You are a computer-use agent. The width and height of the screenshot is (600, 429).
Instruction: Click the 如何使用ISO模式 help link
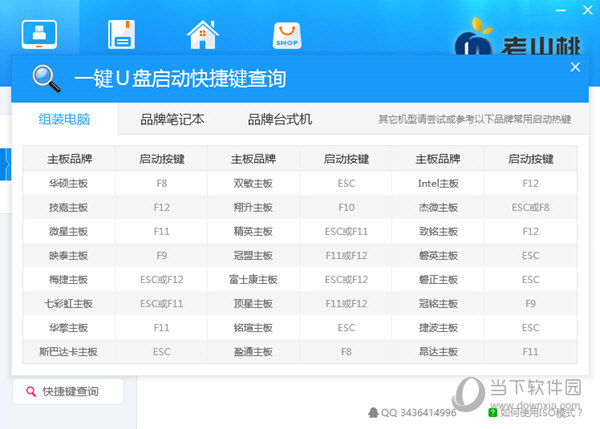536,413
